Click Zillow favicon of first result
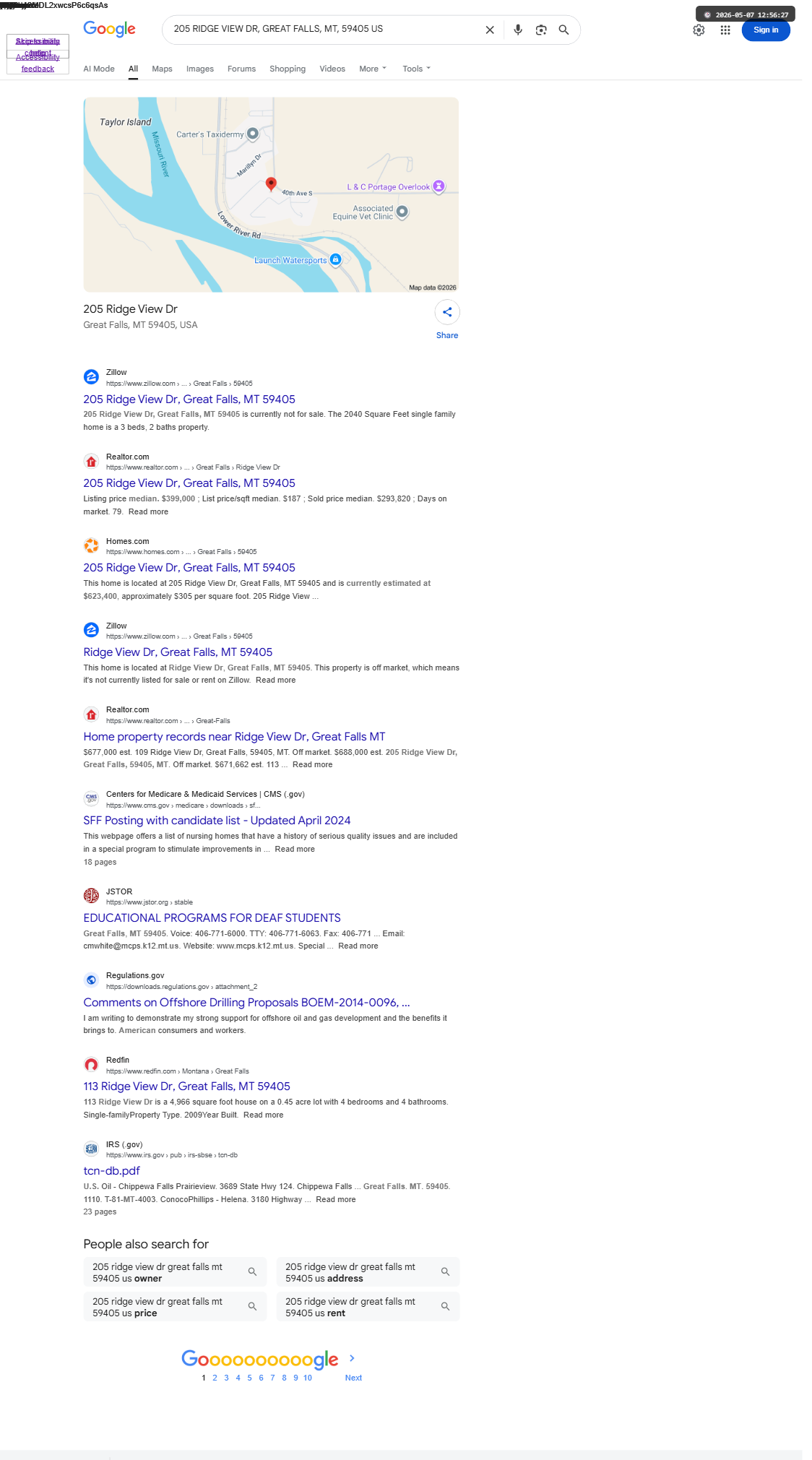This screenshot has width=812, height=1460. coord(91,377)
